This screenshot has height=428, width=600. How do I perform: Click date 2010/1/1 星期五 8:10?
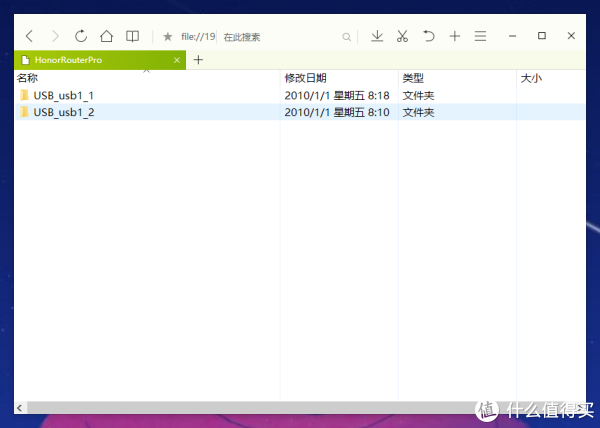click(x=337, y=112)
